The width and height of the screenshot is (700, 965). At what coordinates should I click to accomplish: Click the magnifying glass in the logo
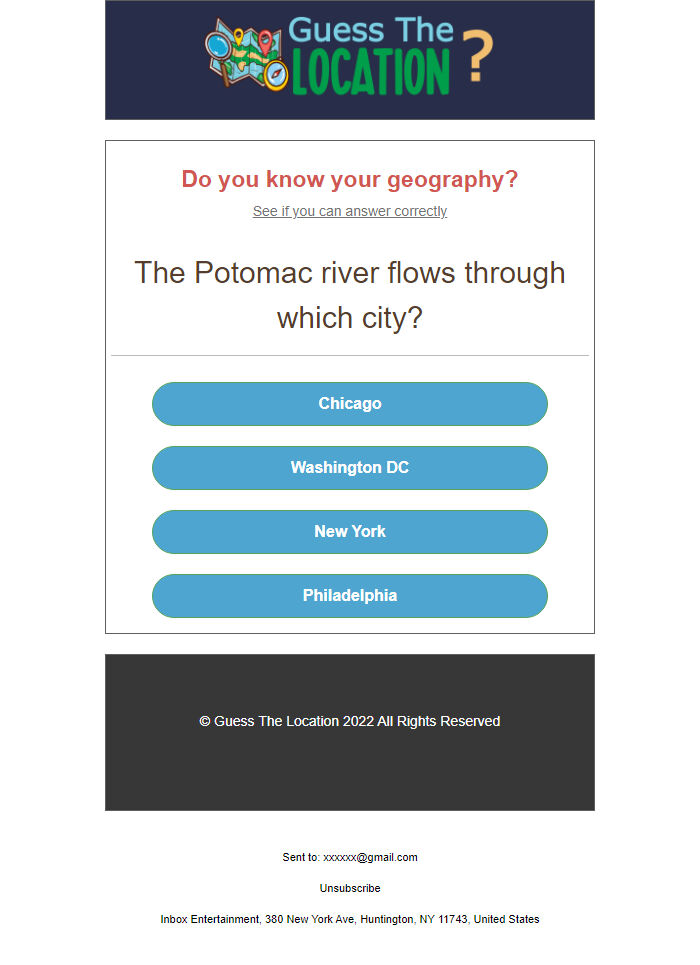point(218,45)
